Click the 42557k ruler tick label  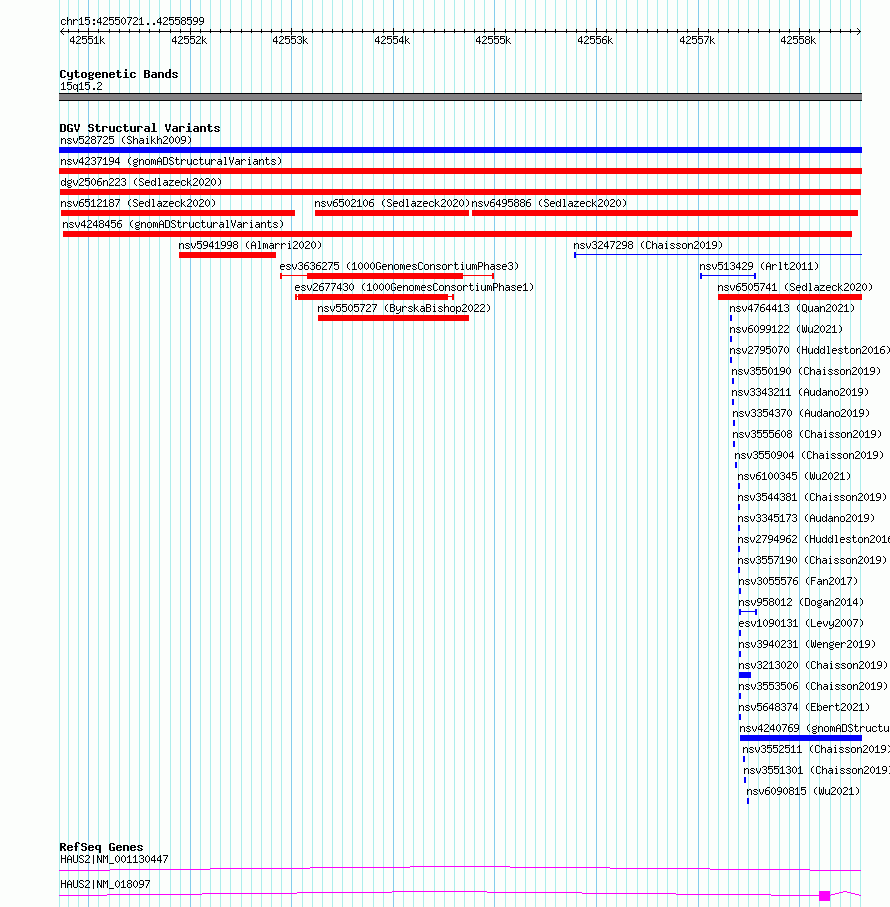coord(697,40)
